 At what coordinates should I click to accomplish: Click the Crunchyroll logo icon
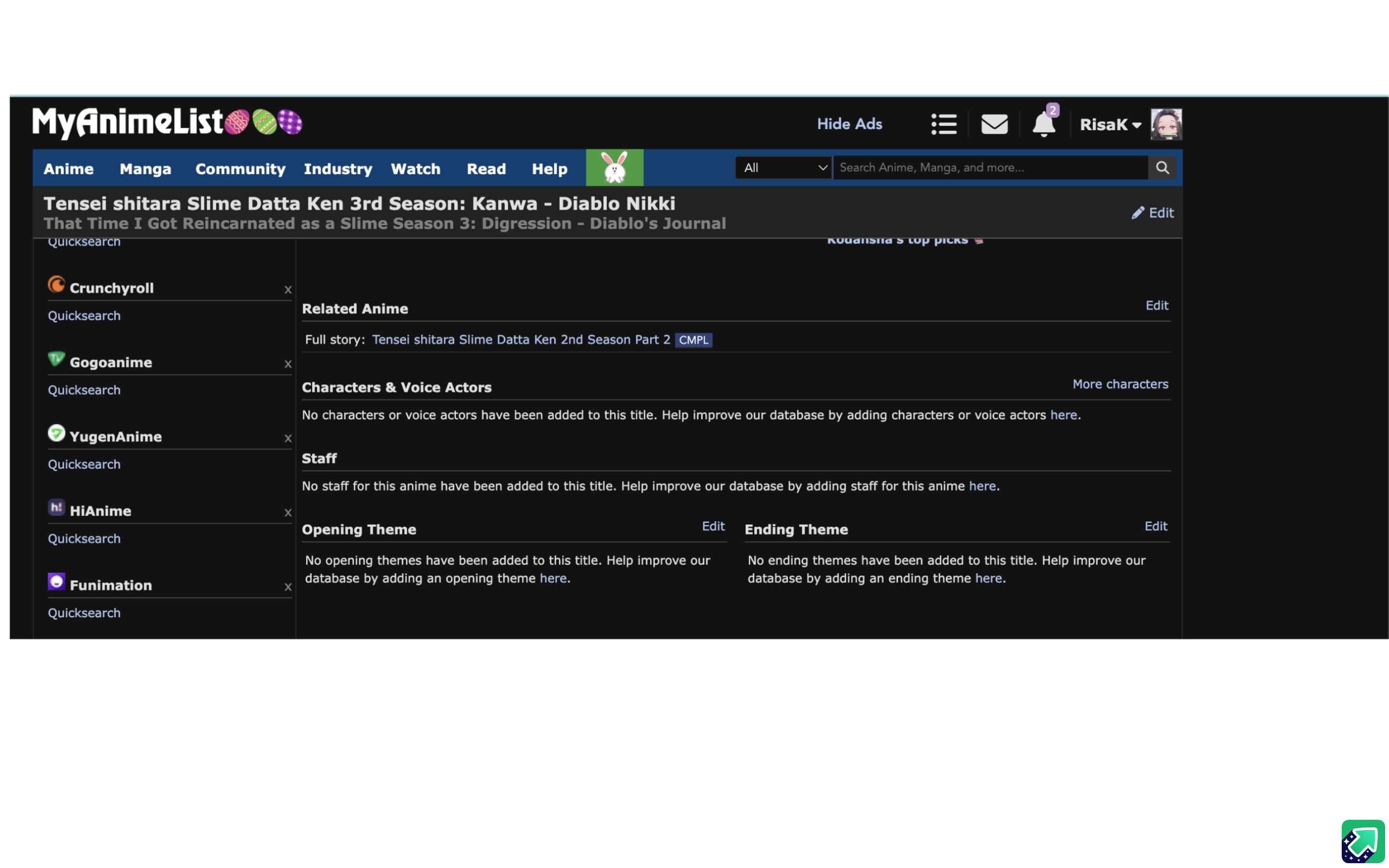pyautogui.click(x=56, y=285)
